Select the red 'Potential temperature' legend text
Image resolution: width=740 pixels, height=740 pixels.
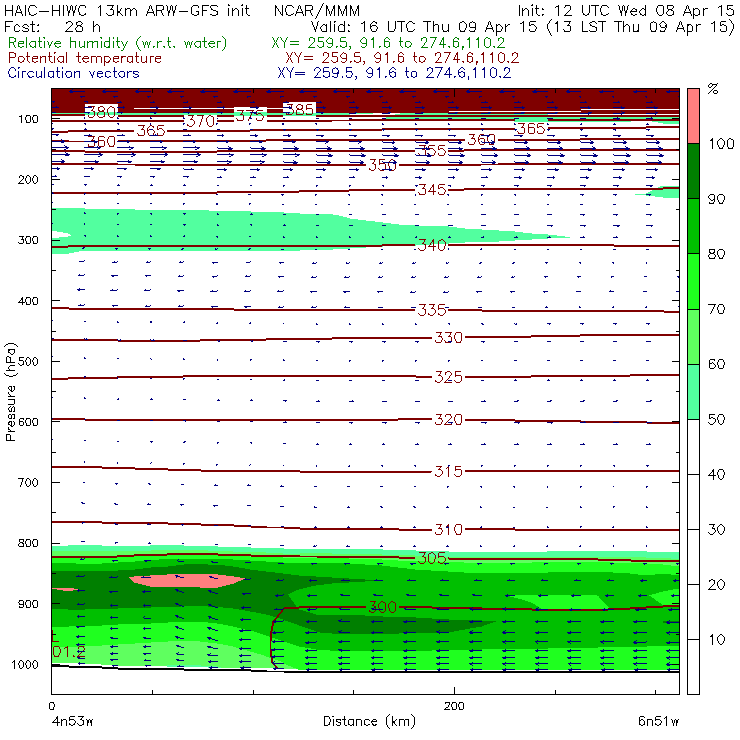(85, 58)
